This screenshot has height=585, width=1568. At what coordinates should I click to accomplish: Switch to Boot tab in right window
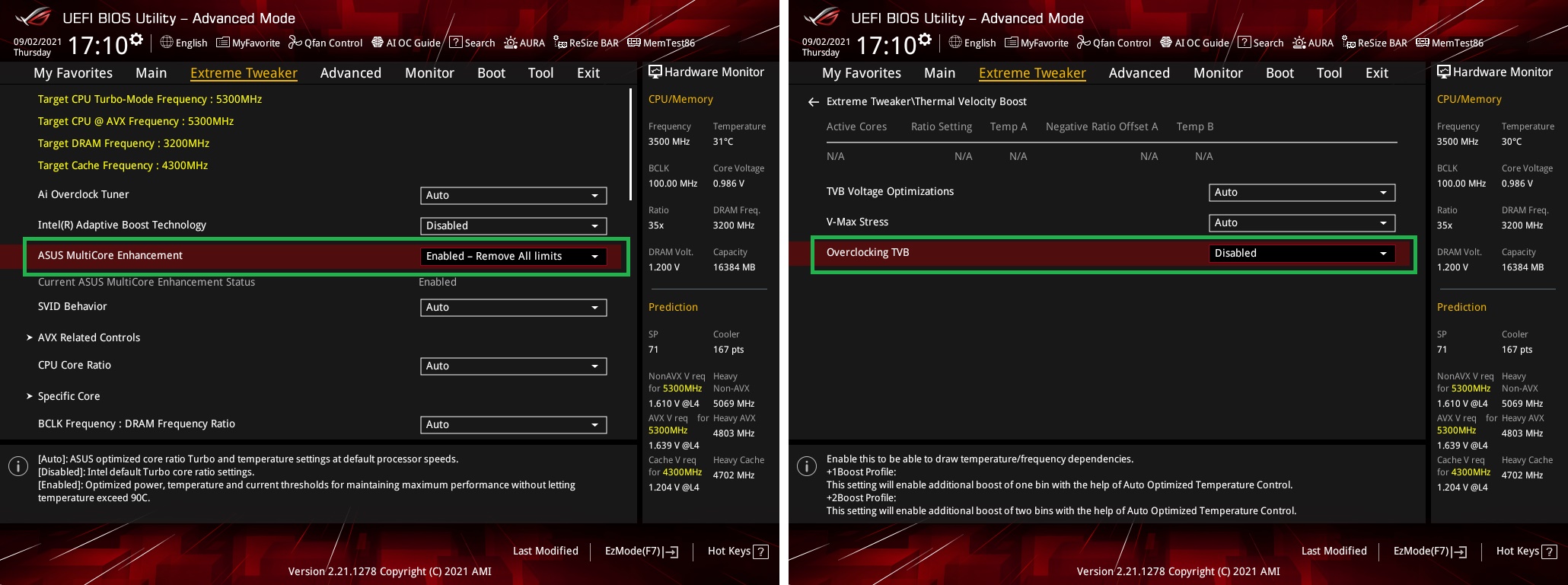[x=1280, y=73]
